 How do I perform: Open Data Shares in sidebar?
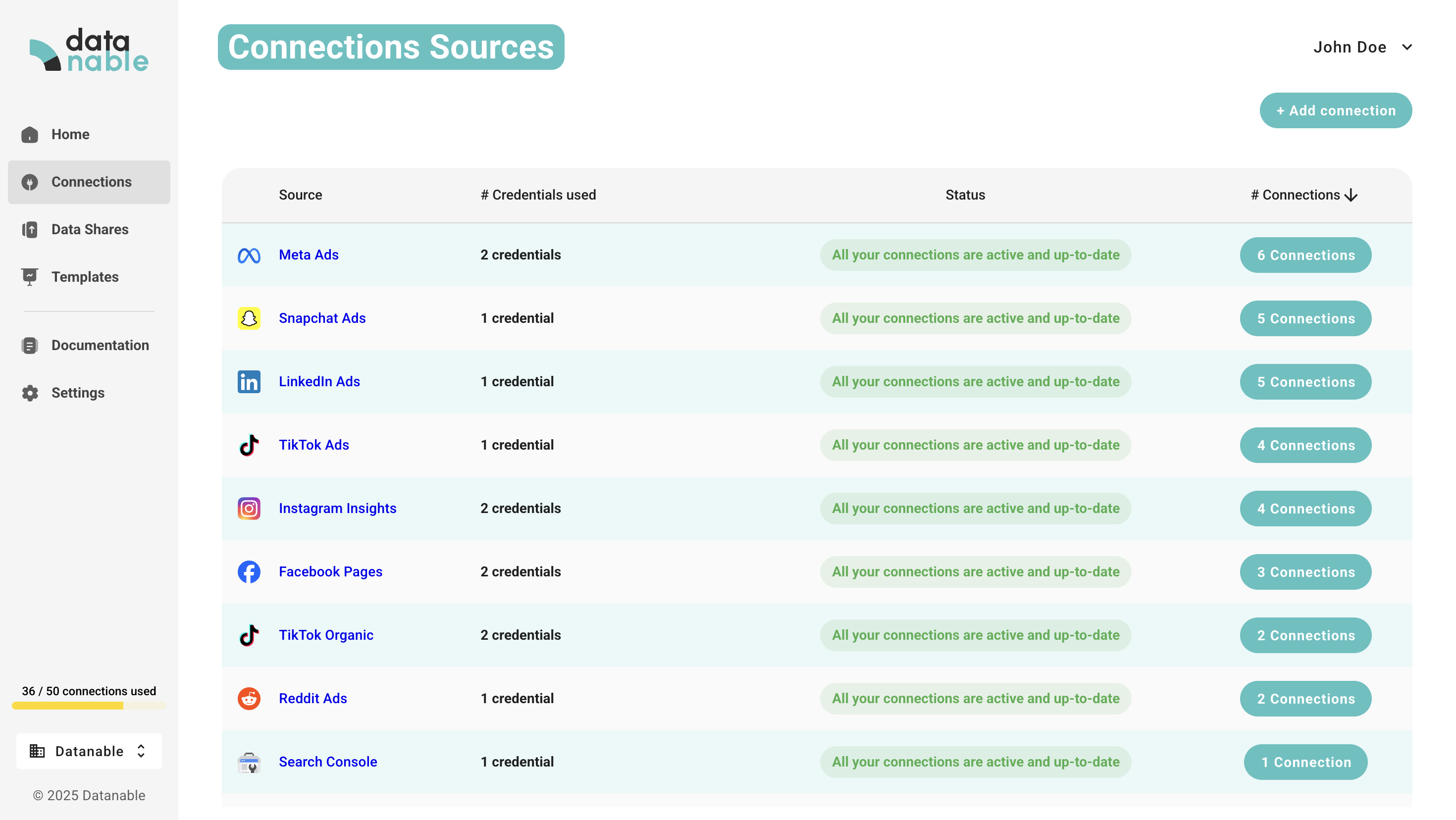coord(89,229)
